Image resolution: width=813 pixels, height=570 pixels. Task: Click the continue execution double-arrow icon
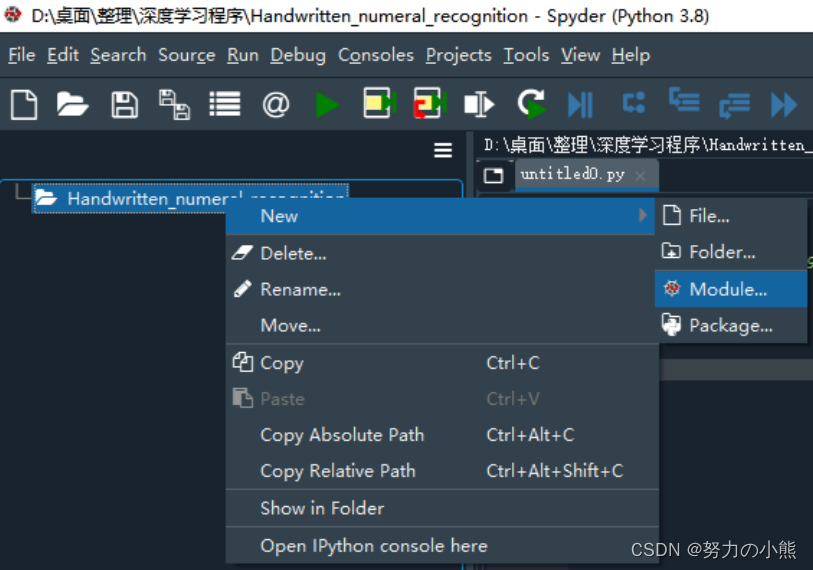[x=784, y=105]
